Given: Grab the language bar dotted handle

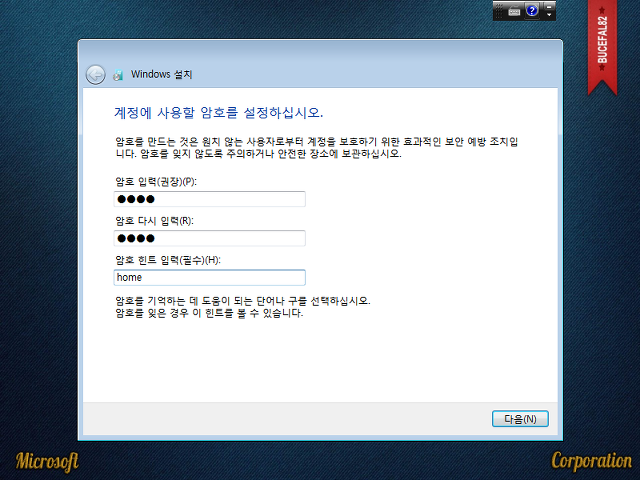Looking at the screenshot, I should [x=499, y=11].
